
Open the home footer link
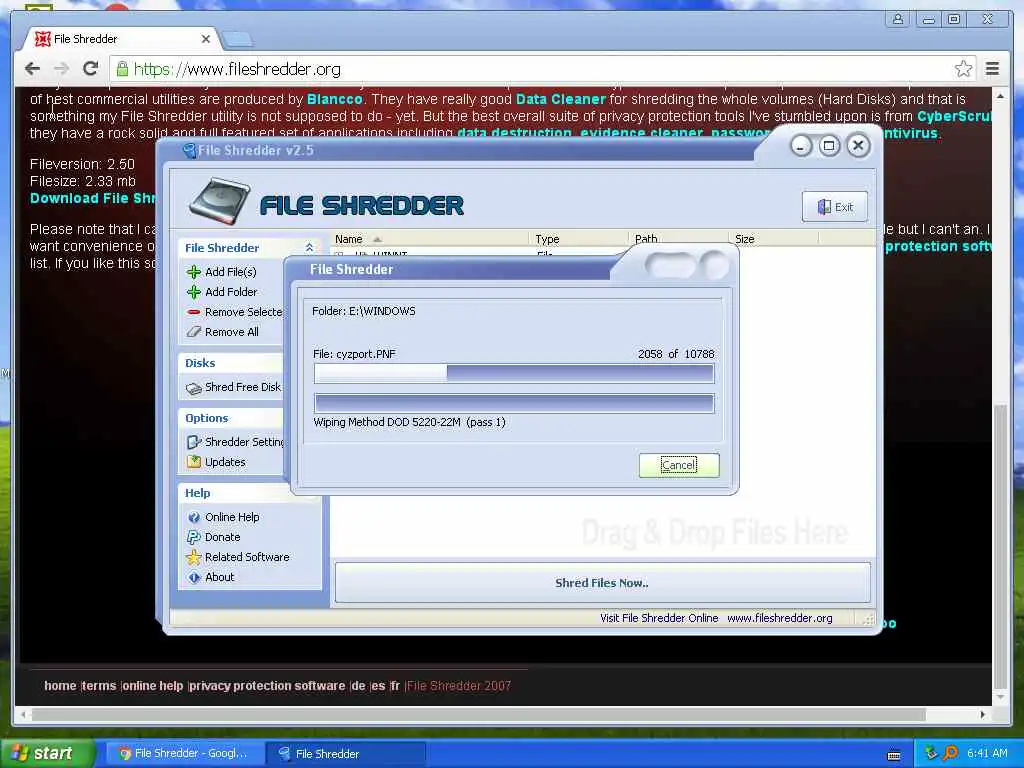coord(60,686)
